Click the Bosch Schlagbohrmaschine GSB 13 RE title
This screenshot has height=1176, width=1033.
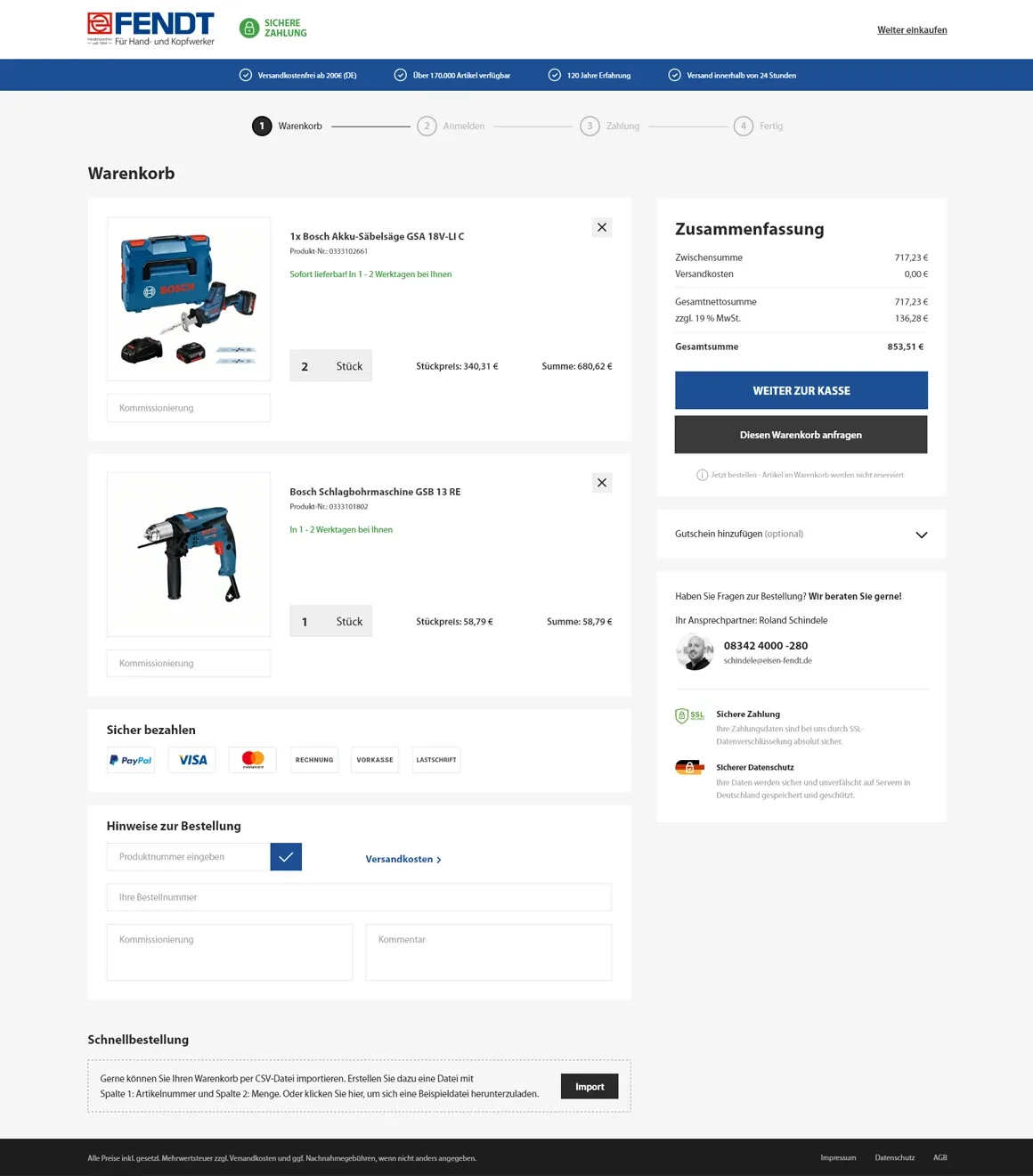pos(375,492)
